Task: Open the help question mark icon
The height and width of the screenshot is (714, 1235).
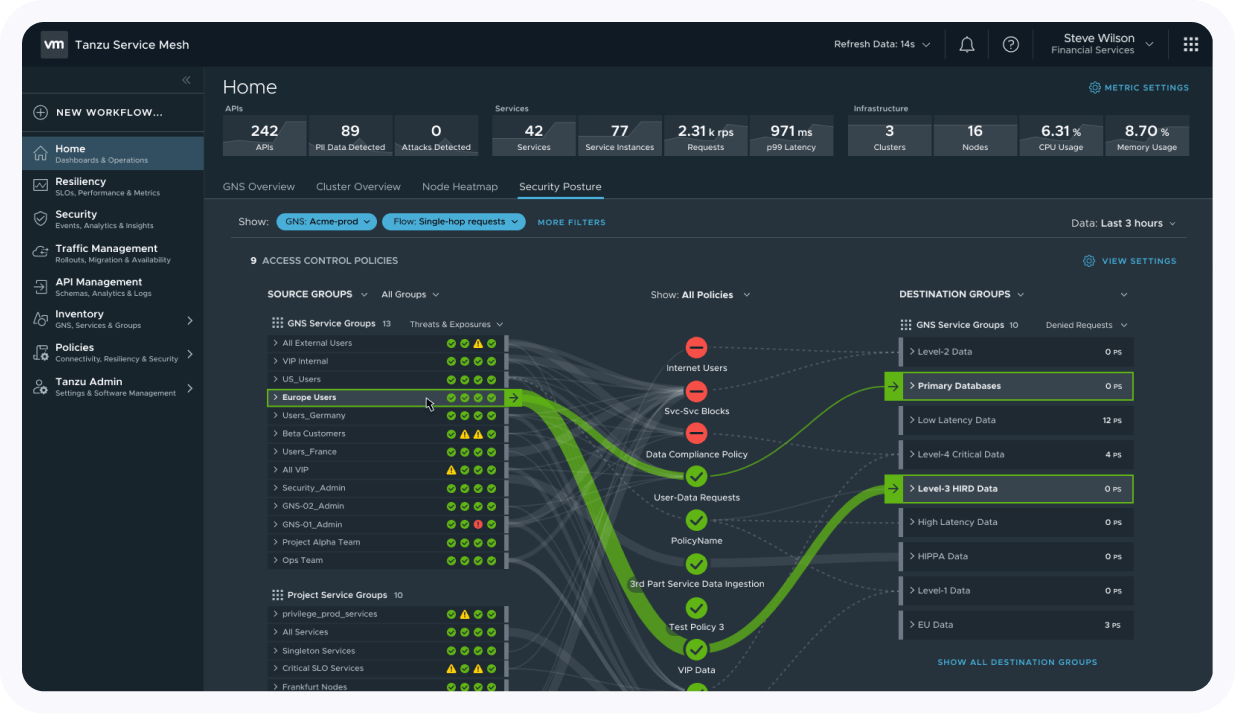Action: click(1011, 45)
